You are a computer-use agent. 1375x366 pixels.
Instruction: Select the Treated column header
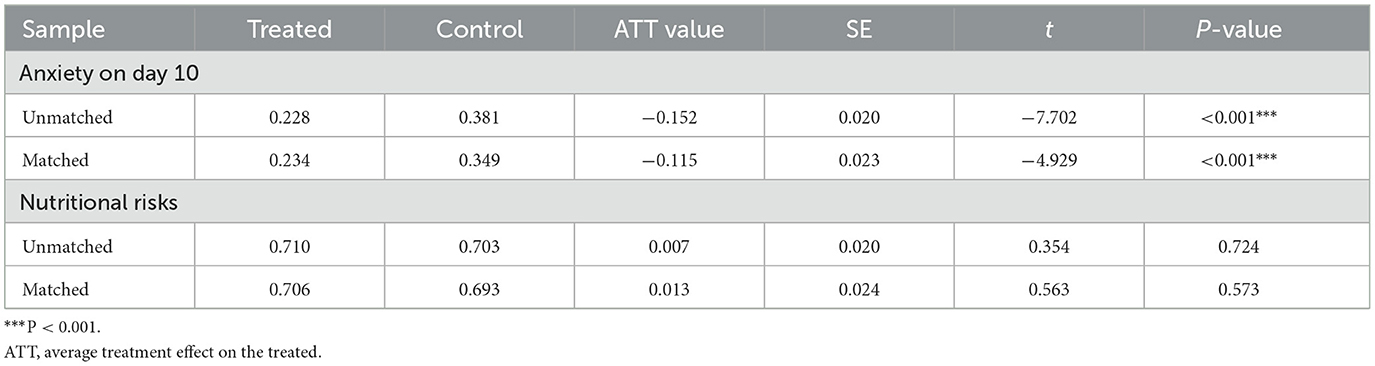tap(289, 29)
